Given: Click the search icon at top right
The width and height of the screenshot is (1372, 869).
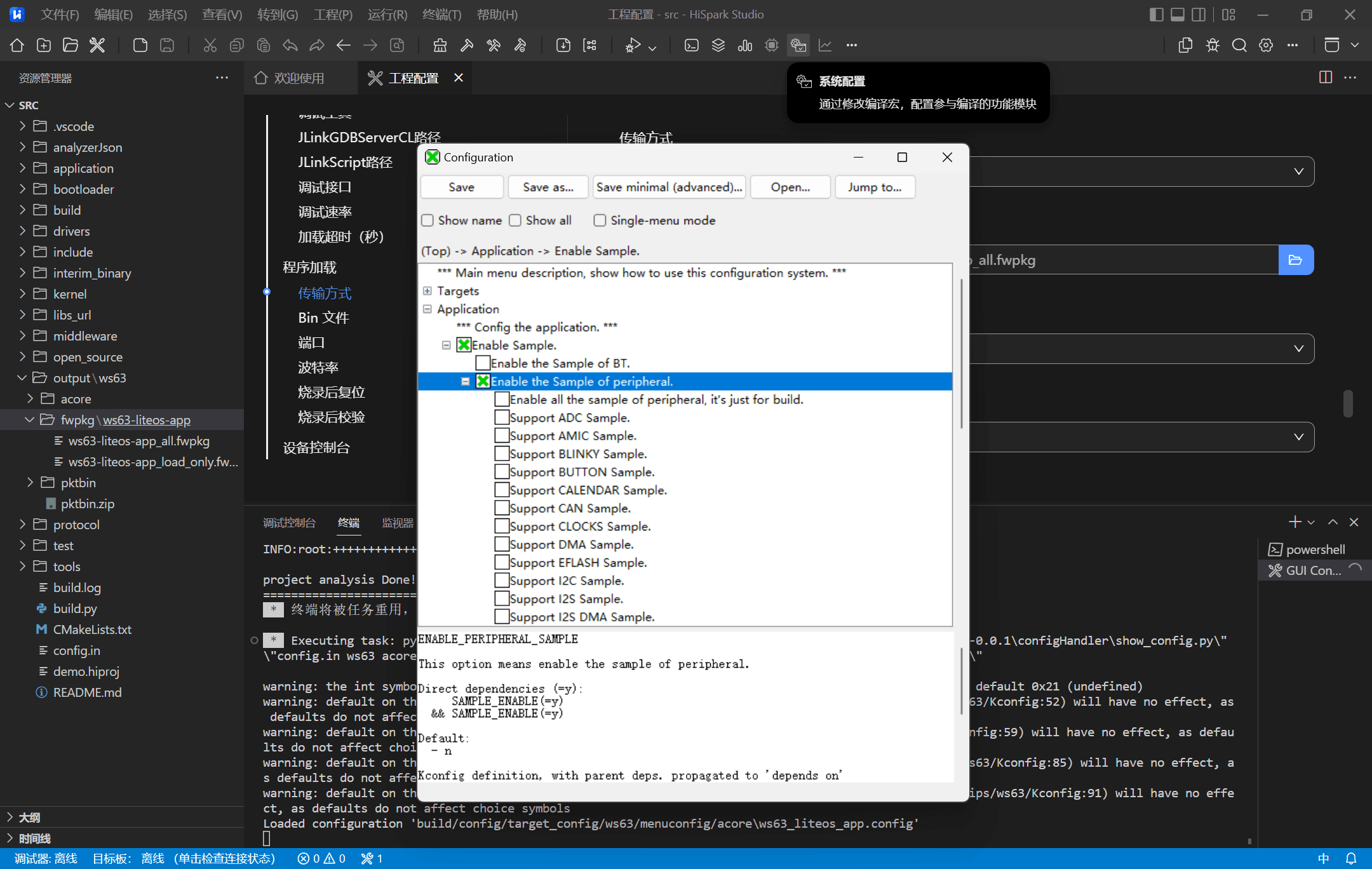Looking at the screenshot, I should [x=1239, y=45].
